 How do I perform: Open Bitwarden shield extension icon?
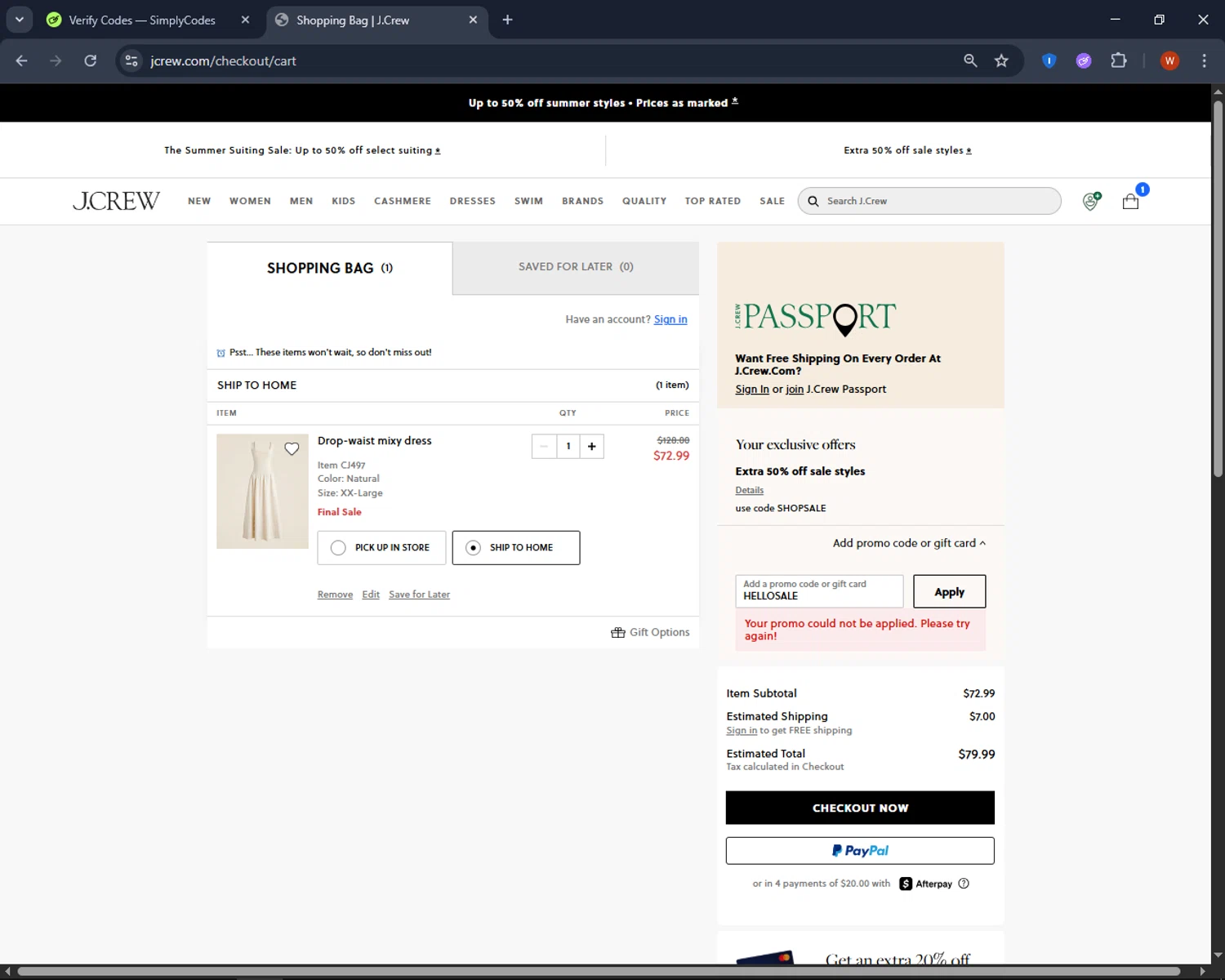(1049, 60)
